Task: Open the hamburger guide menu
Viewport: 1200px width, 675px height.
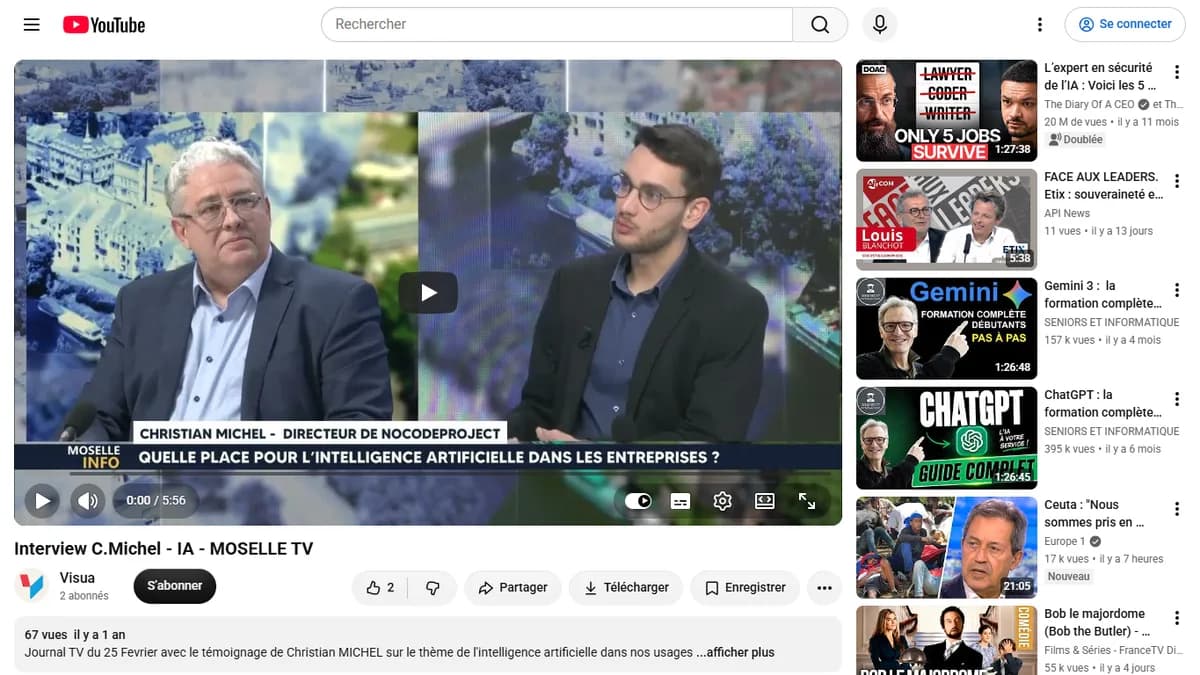Action: [32, 24]
